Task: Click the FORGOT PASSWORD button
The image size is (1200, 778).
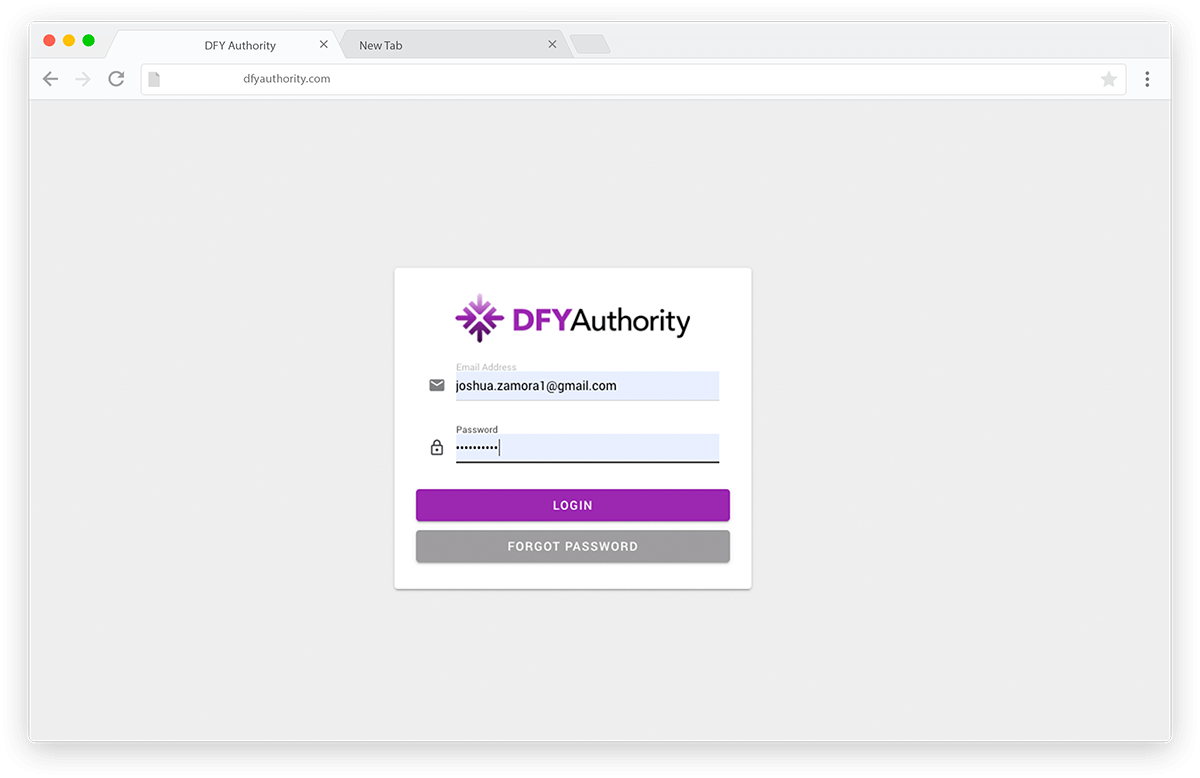Action: 573,546
